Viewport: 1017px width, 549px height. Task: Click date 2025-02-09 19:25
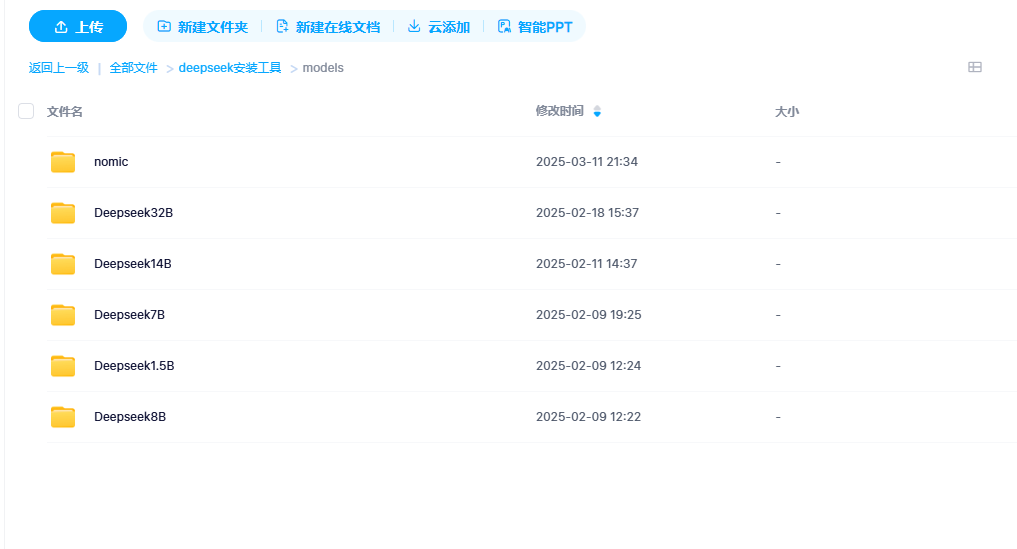click(x=589, y=315)
